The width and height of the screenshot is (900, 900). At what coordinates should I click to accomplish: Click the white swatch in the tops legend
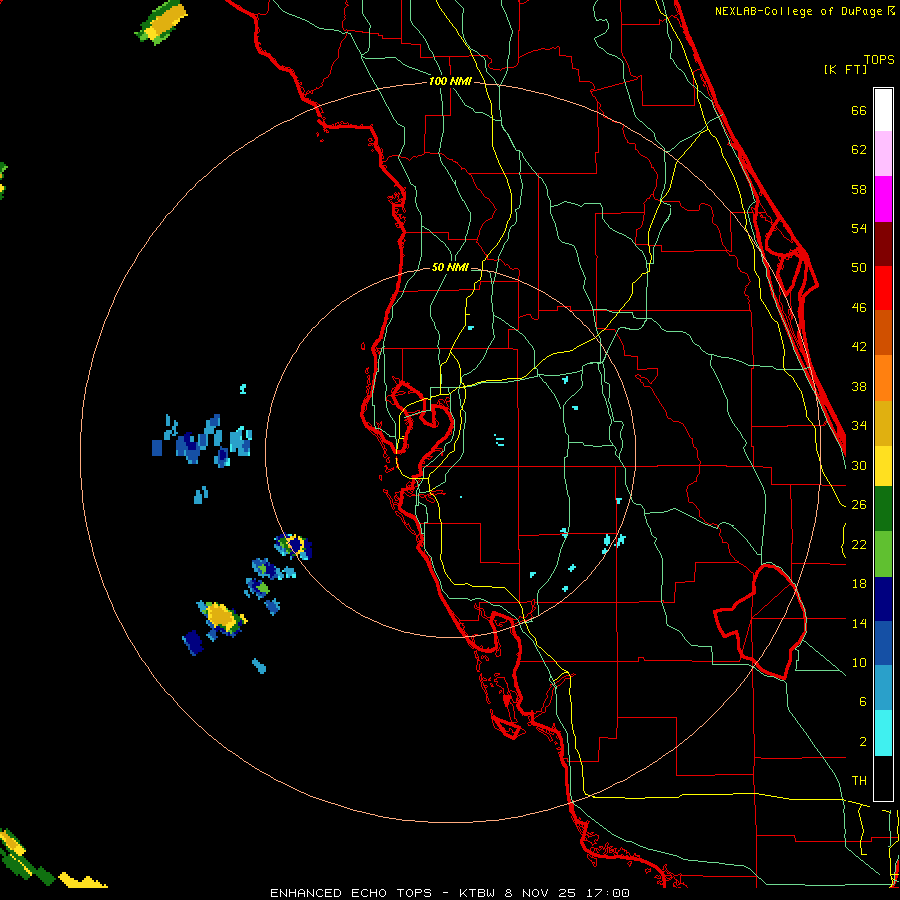[883, 110]
